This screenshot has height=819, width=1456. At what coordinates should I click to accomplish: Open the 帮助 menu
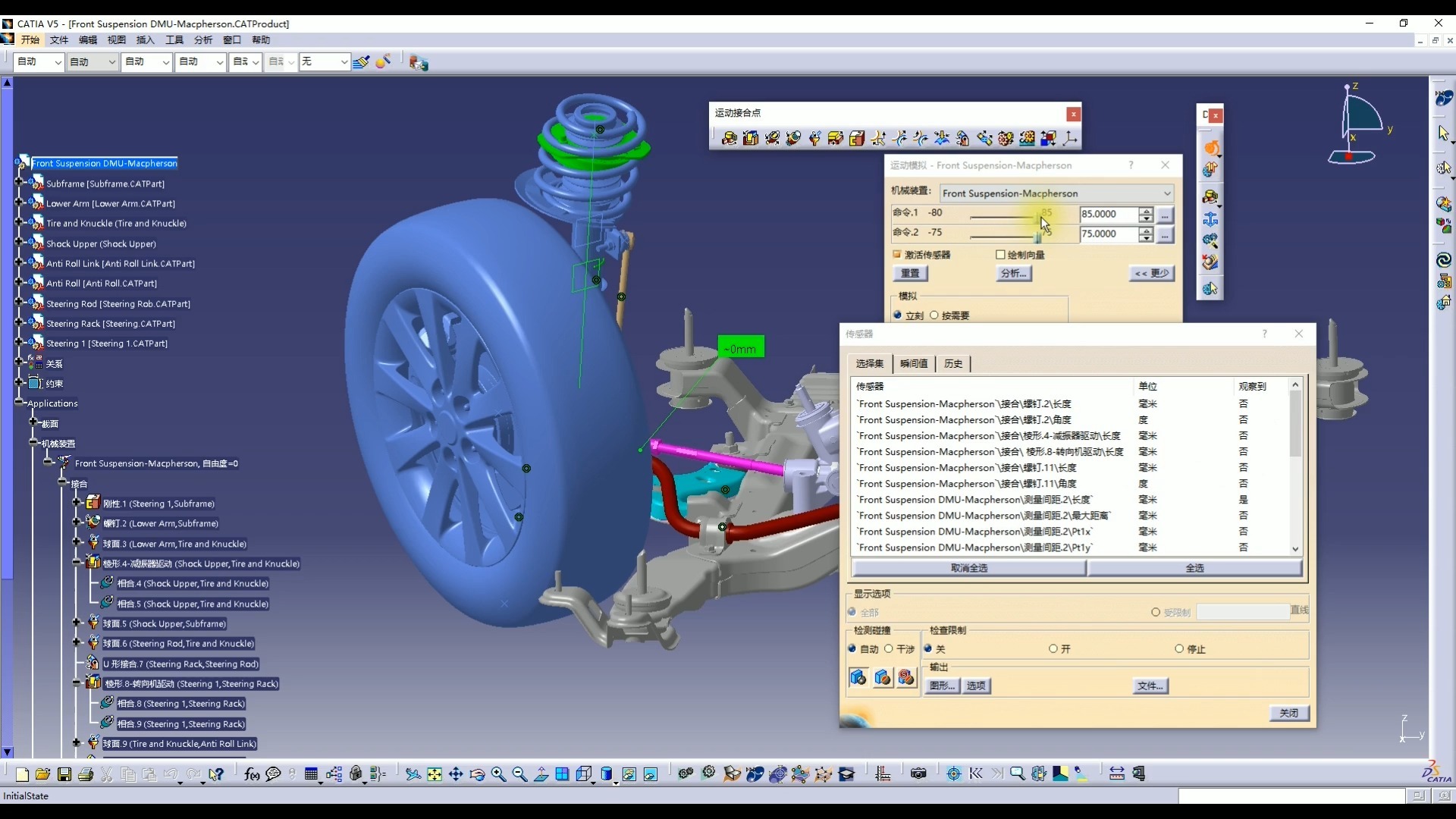click(x=261, y=40)
